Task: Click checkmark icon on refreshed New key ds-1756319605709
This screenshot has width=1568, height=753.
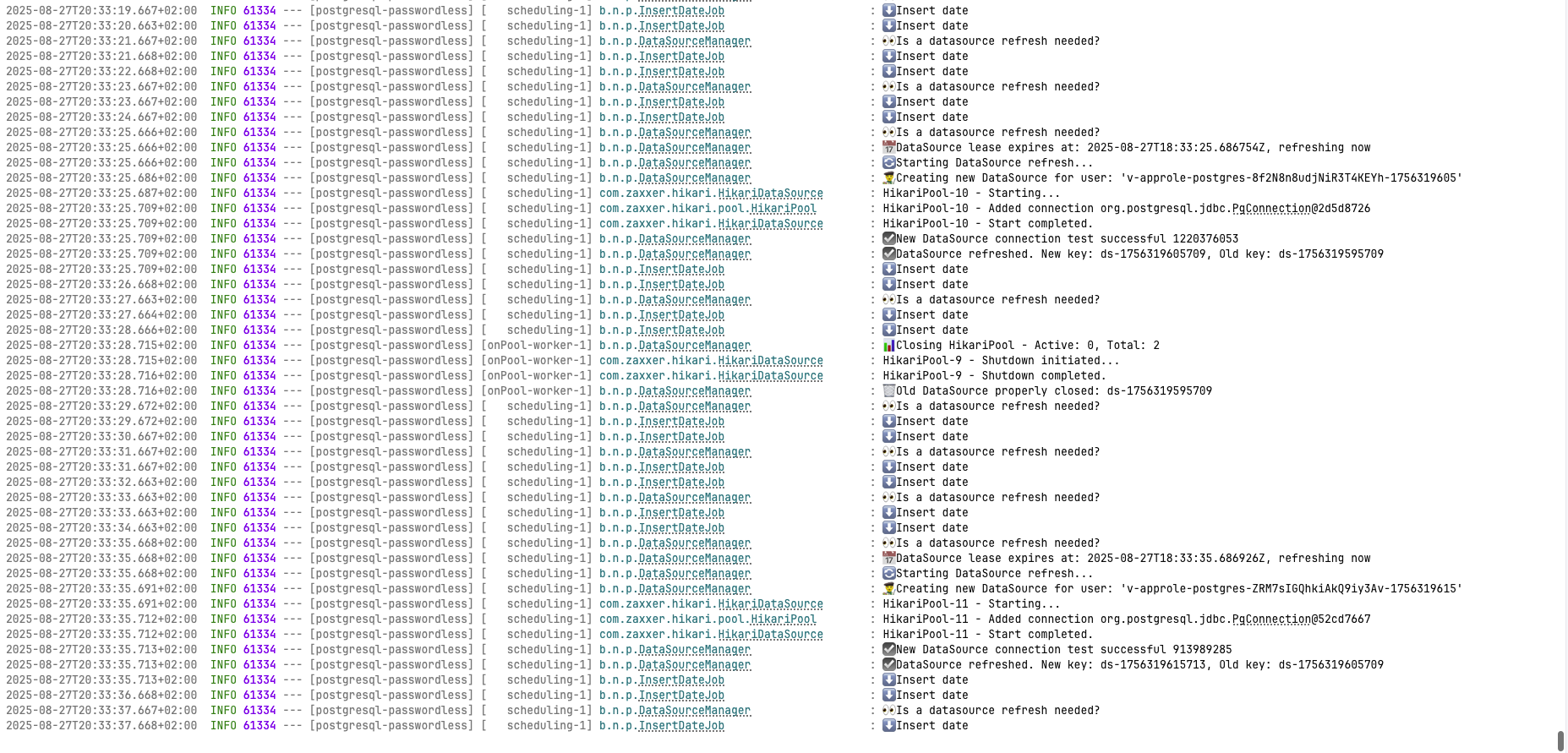Action: [x=888, y=254]
